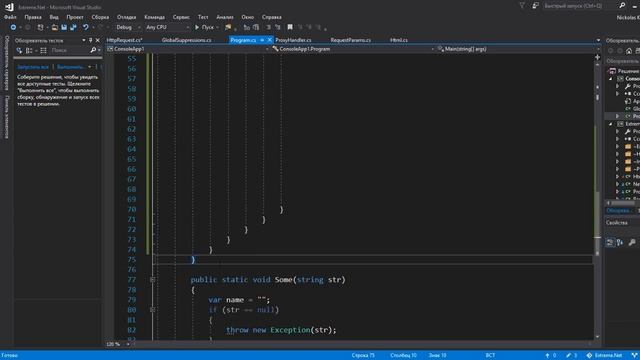Click the feedback icon in title bar
Image resolution: width=640 pixels, height=360 pixels.
[x=535, y=6]
